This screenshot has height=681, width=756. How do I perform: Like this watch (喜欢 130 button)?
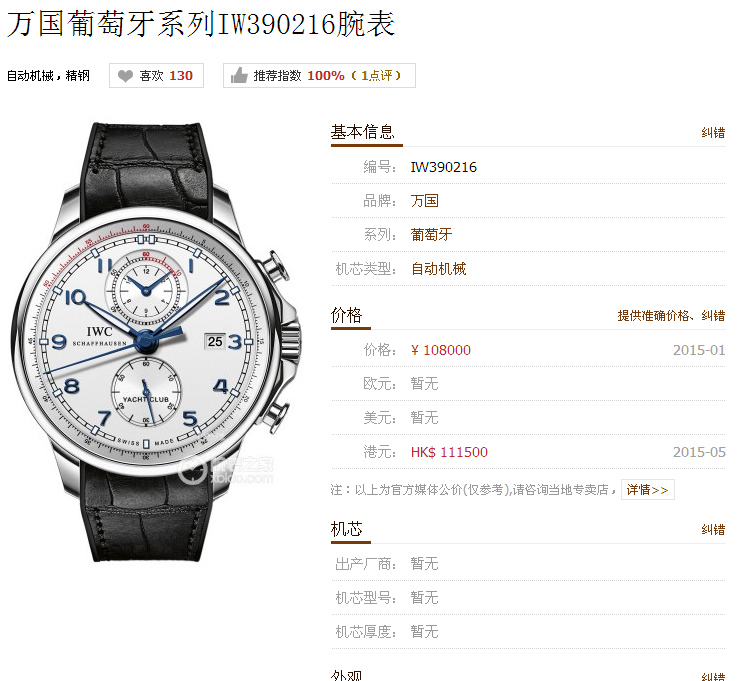[x=156, y=75]
